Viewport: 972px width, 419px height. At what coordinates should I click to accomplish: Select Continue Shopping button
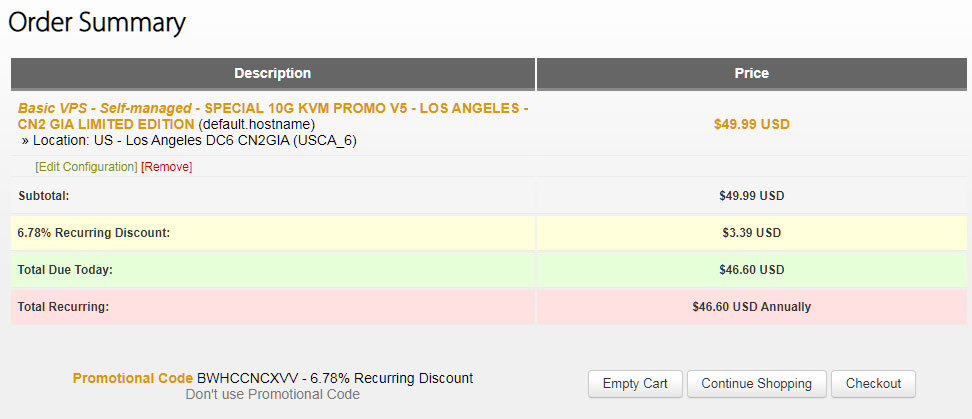[756, 384]
